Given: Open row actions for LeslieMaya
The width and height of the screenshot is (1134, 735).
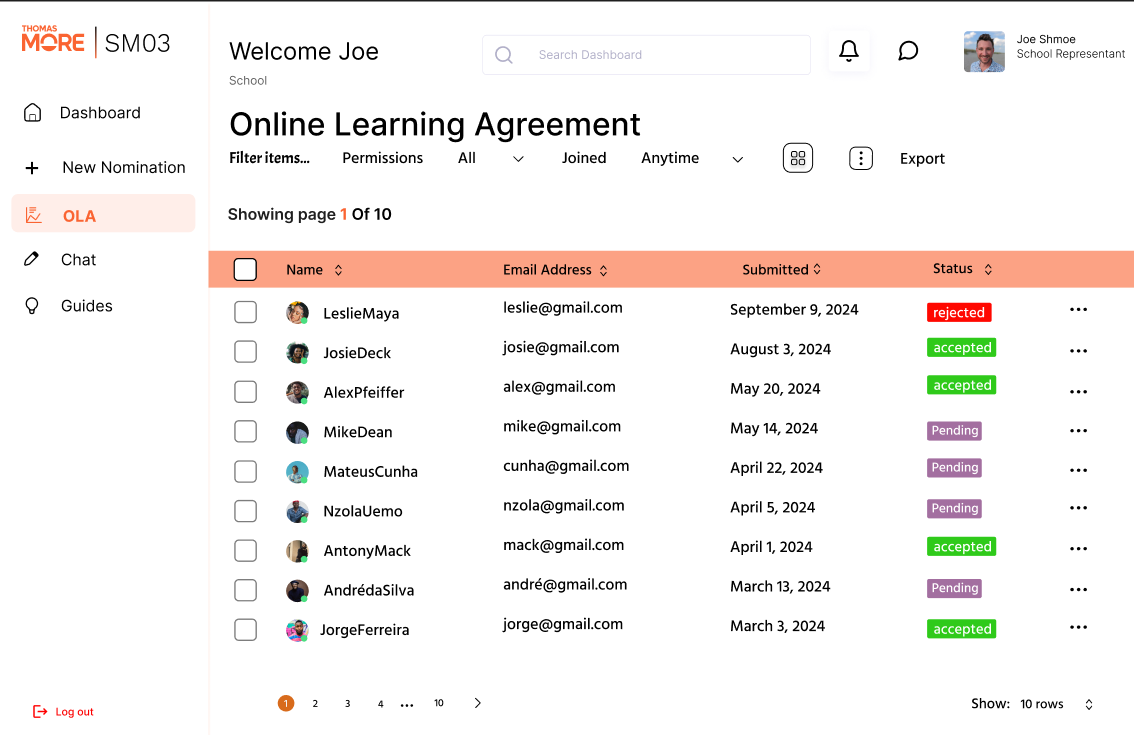Looking at the screenshot, I should 1078,310.
